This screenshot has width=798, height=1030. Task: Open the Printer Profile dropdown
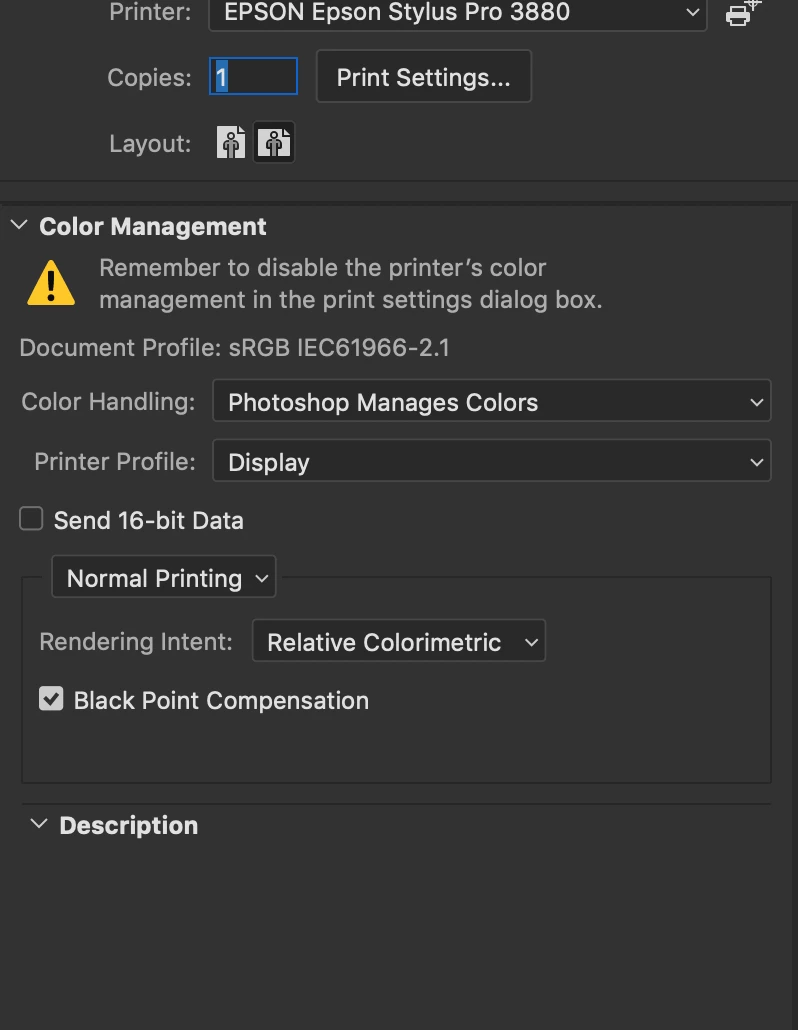(x=491, y=462)
